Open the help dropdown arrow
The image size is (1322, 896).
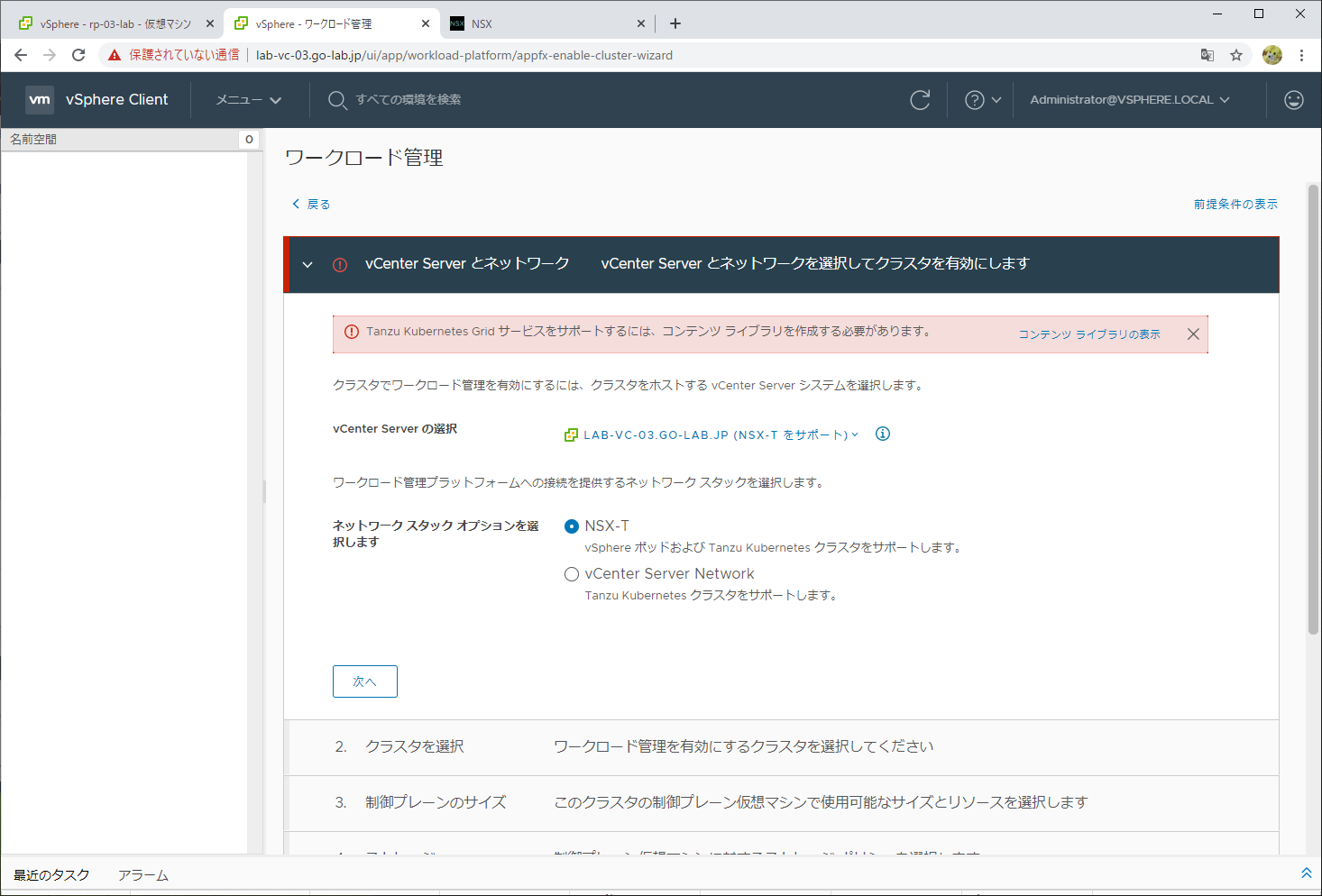[996, 100]
